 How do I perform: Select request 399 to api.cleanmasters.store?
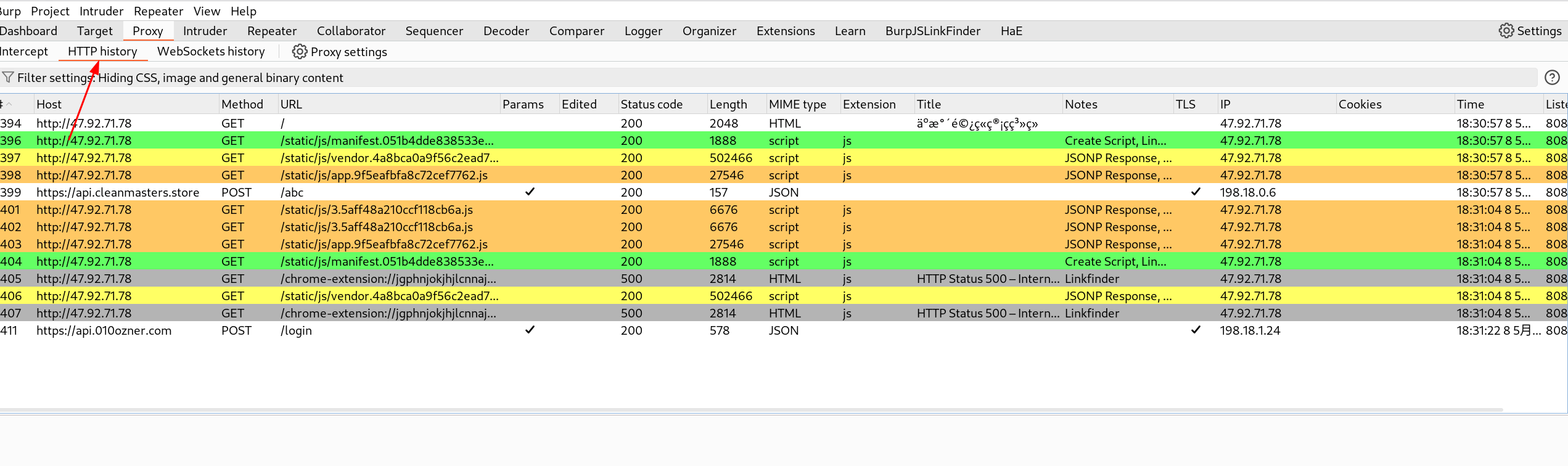tap(783, 192)
